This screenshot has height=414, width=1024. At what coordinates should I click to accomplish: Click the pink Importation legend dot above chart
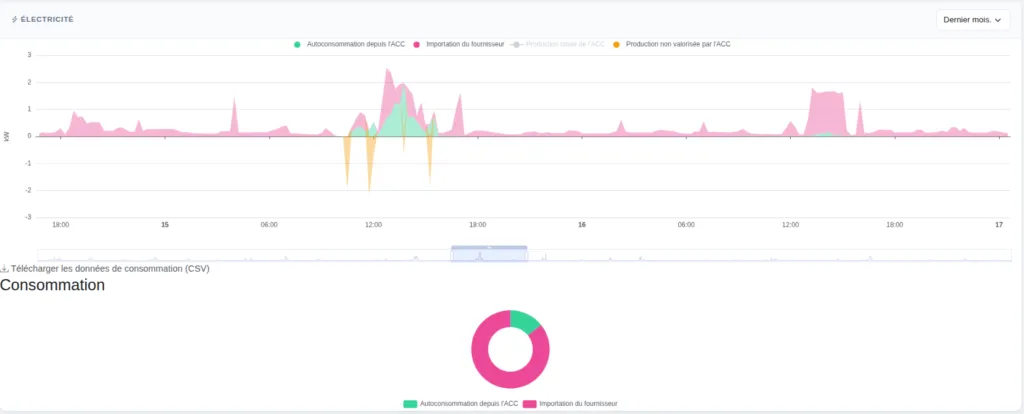(417, 44)
